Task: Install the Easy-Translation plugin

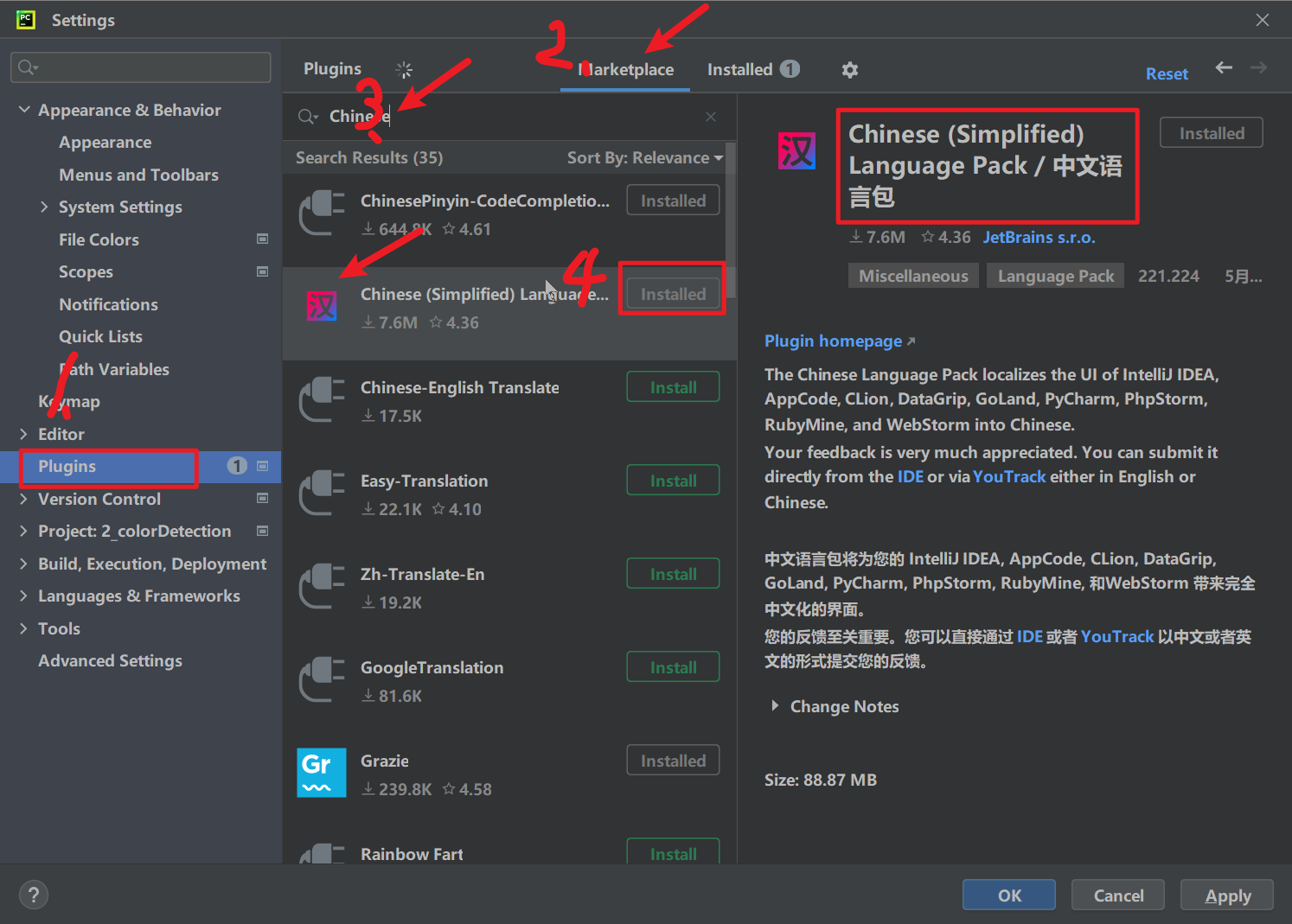Action: [673, 481]
